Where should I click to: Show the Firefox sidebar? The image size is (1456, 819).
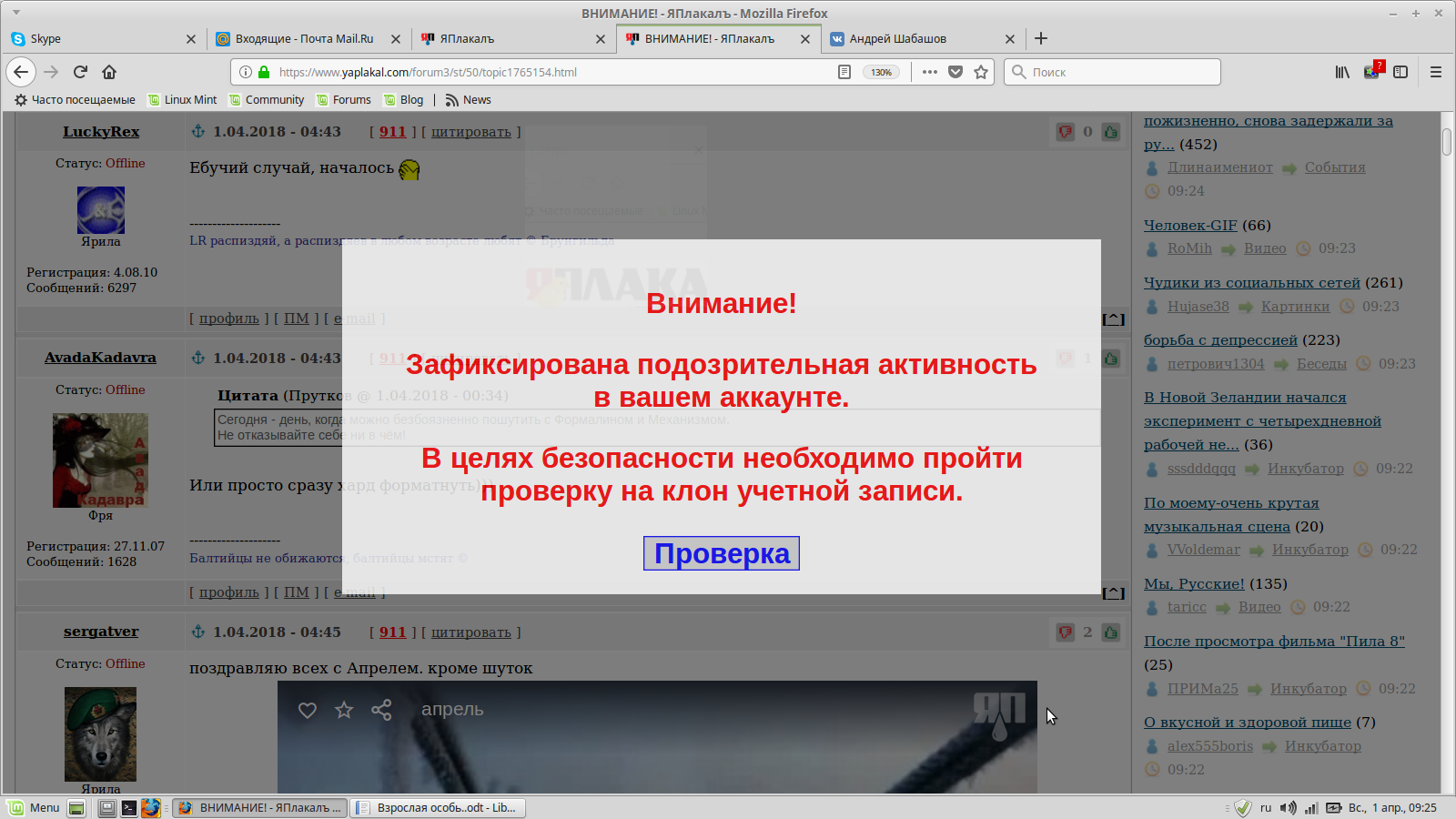(x=1400, y=72)
